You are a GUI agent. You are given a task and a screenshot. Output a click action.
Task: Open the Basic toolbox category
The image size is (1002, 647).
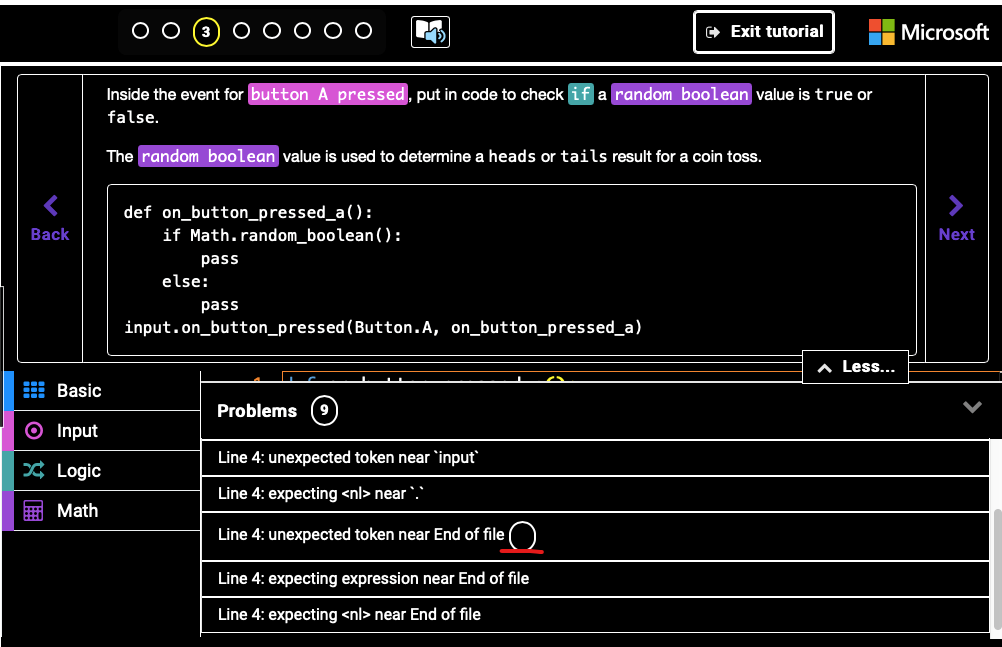[x=102, y=391]
